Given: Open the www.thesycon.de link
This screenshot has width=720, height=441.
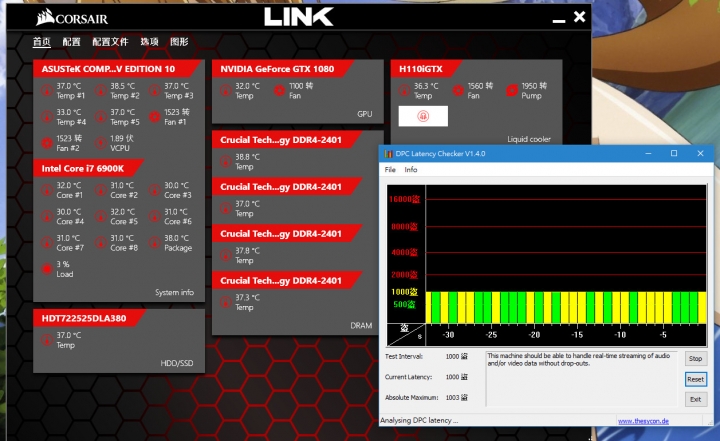Looking at the screenshot, I should (x=643, y=421).
